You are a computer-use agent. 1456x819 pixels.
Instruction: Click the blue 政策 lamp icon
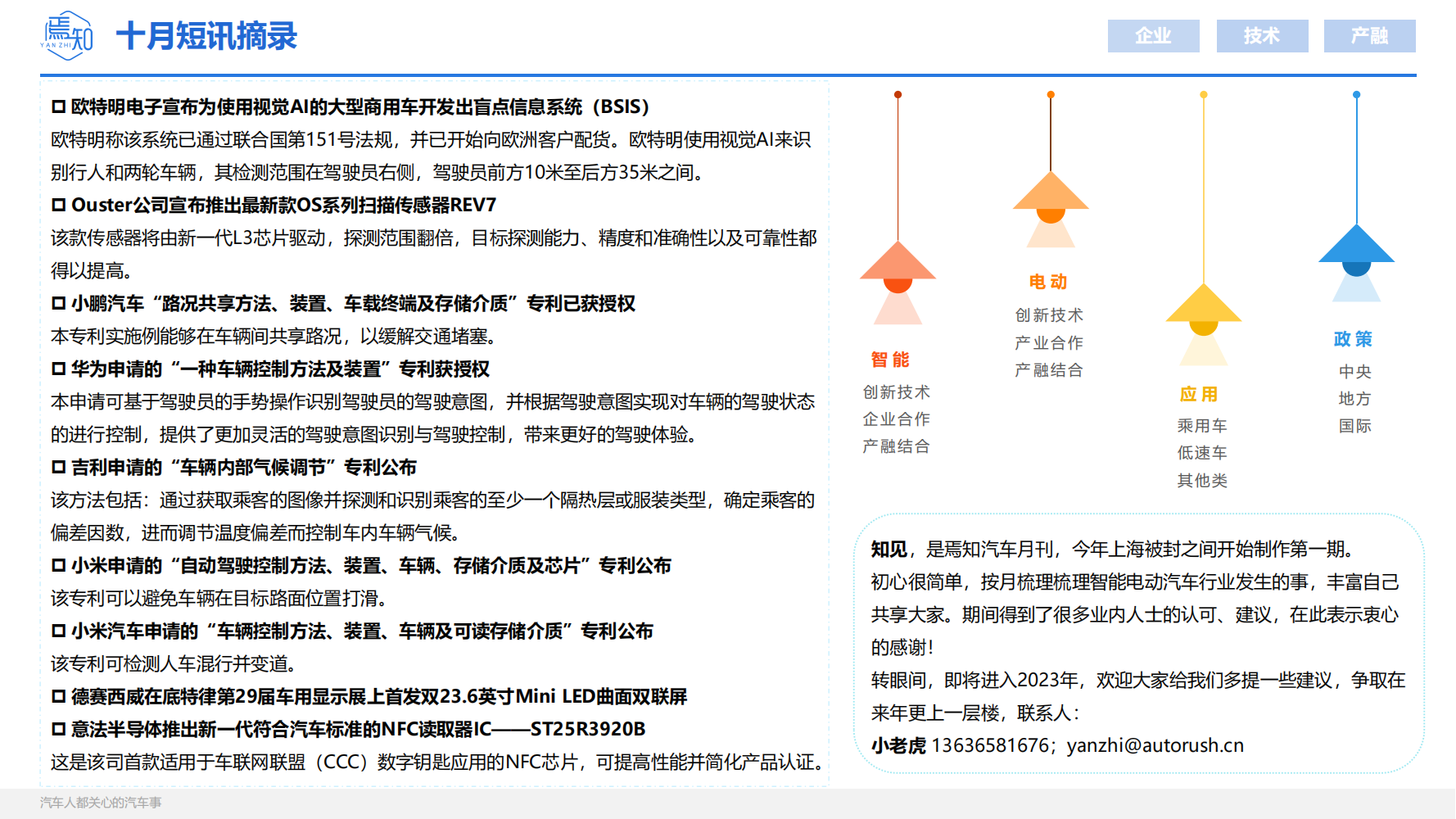(1356, 262)
